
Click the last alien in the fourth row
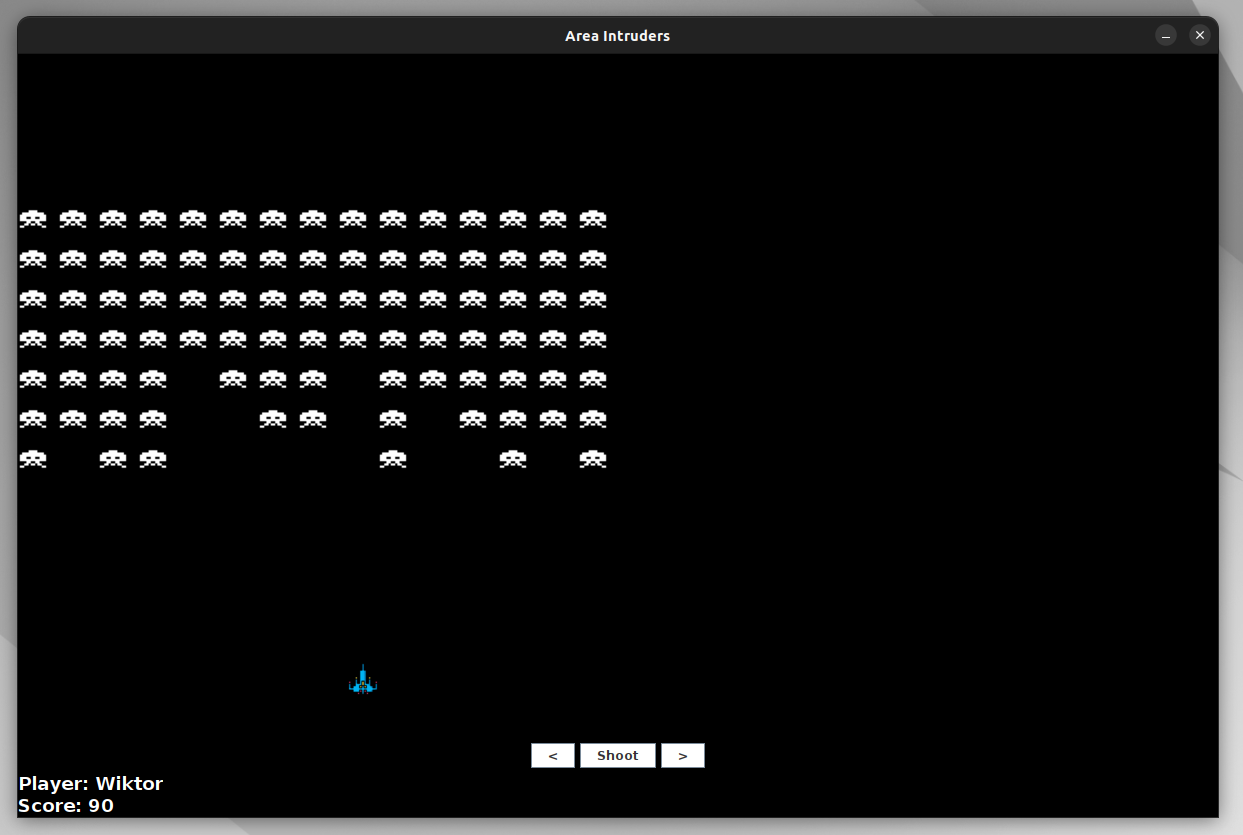593,339
